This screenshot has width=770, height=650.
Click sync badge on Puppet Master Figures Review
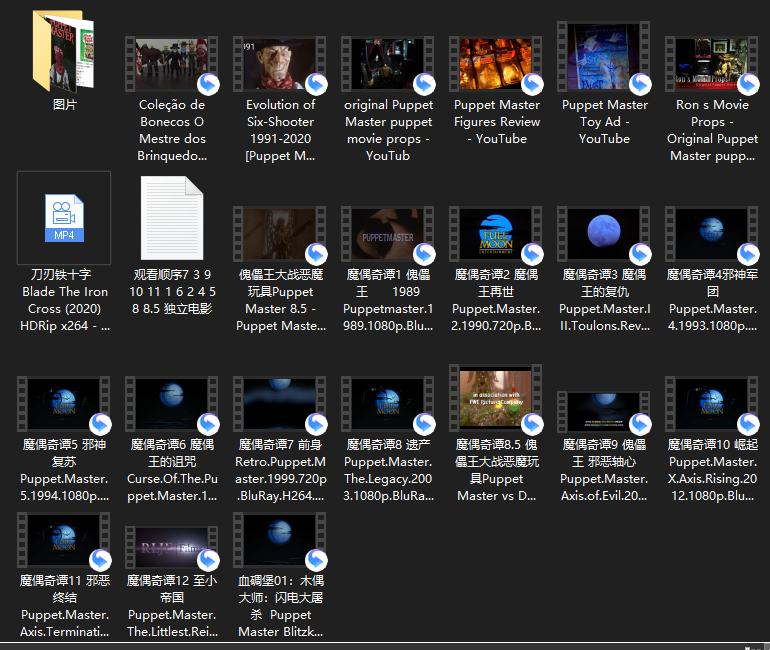532,84
